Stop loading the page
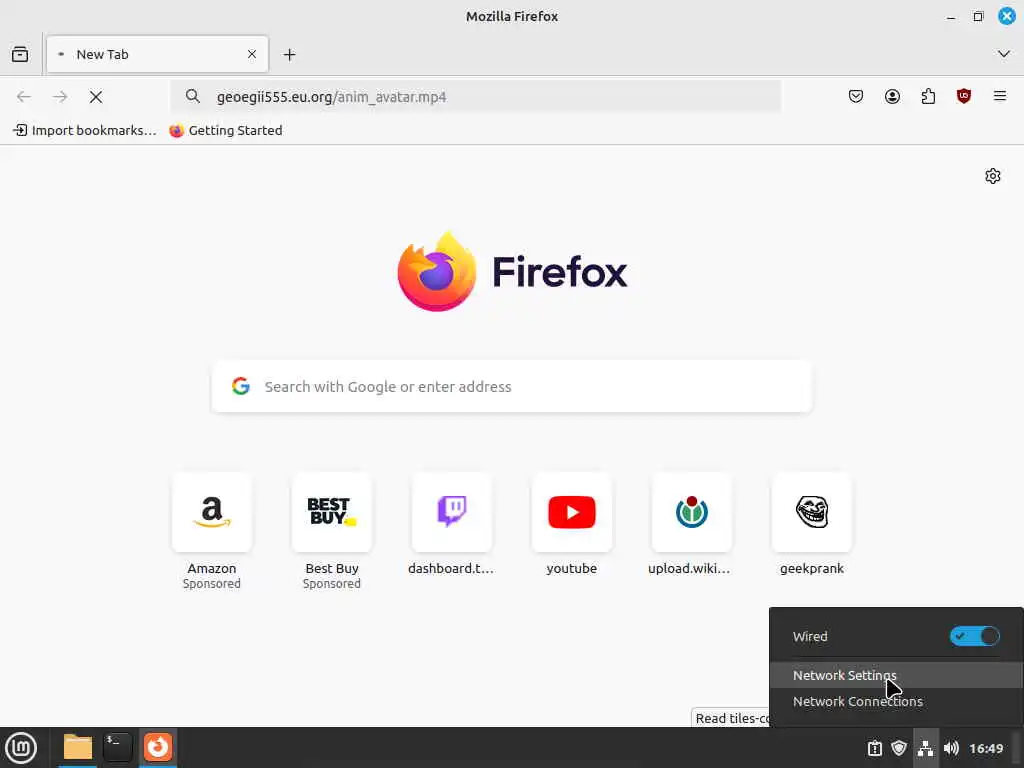Screen dimensions: 1024x768 click(96, 97)
